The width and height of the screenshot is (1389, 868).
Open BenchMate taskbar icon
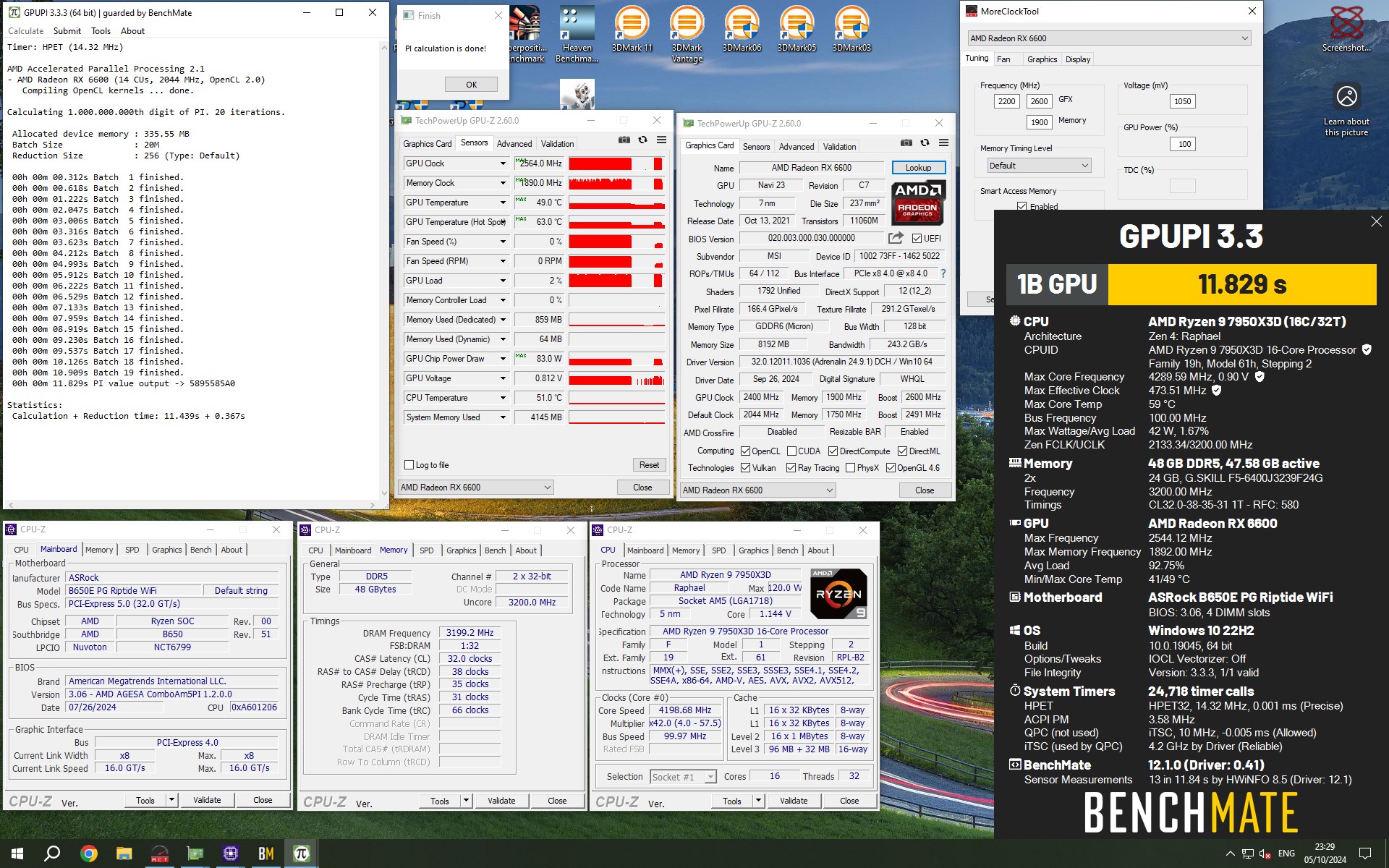pos(266,854)
